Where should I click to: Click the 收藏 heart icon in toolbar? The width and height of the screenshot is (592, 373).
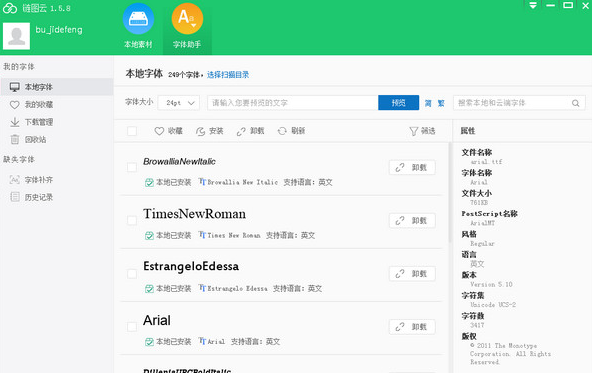(159, 131)
